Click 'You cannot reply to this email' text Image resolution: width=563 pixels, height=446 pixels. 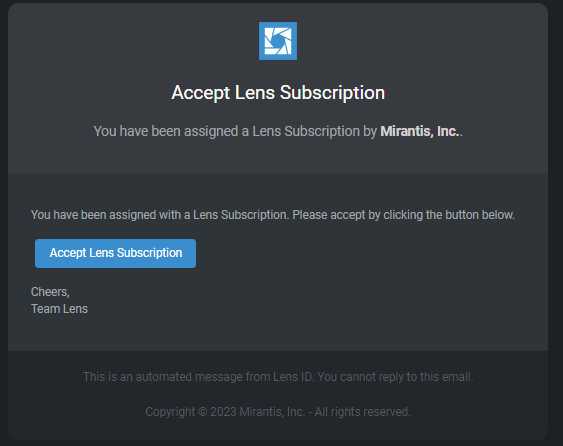pos(395,377)
